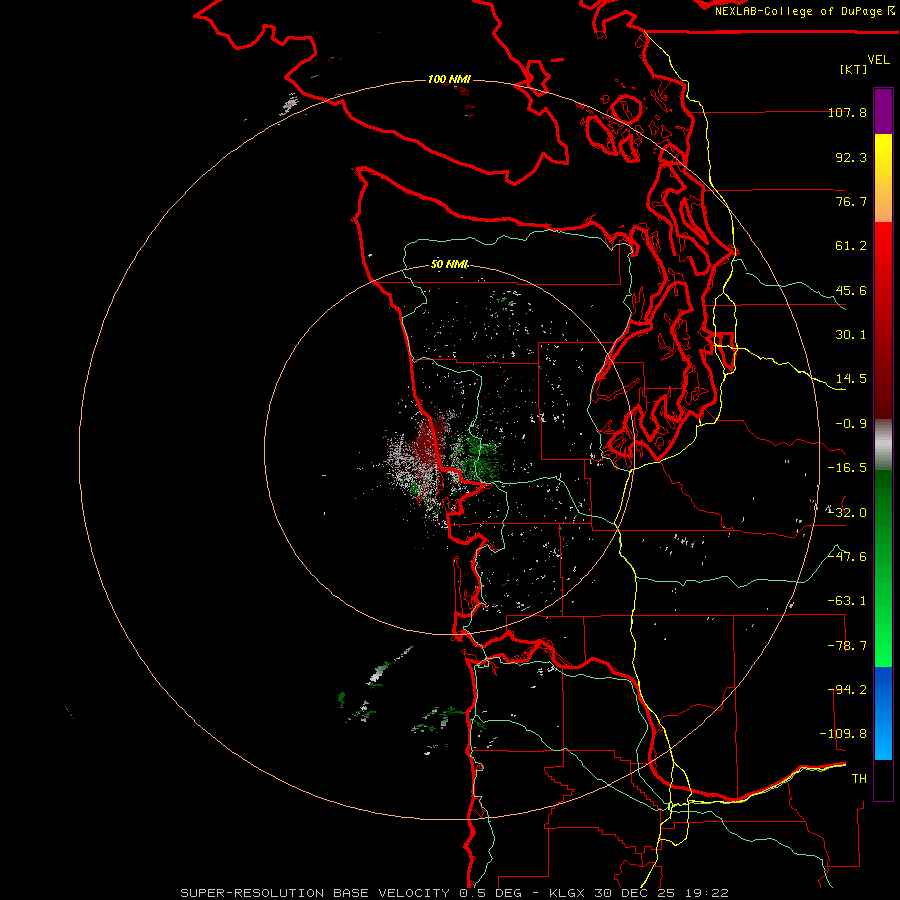Select the -63.1 scale value
The image size is (900, 900).
[x=847, y=601]
